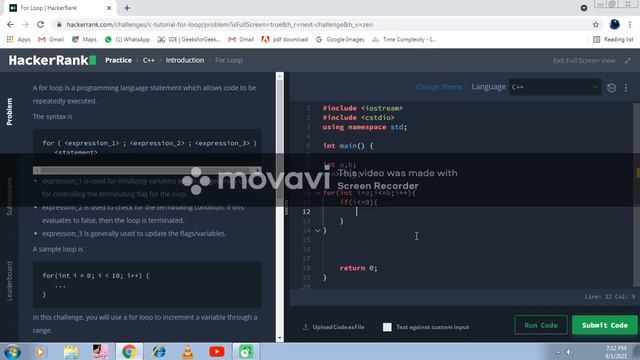Viewport: 640px width, 360px height.
Task: Open Internet Explorer from taskbar
Action: (159, 351)
